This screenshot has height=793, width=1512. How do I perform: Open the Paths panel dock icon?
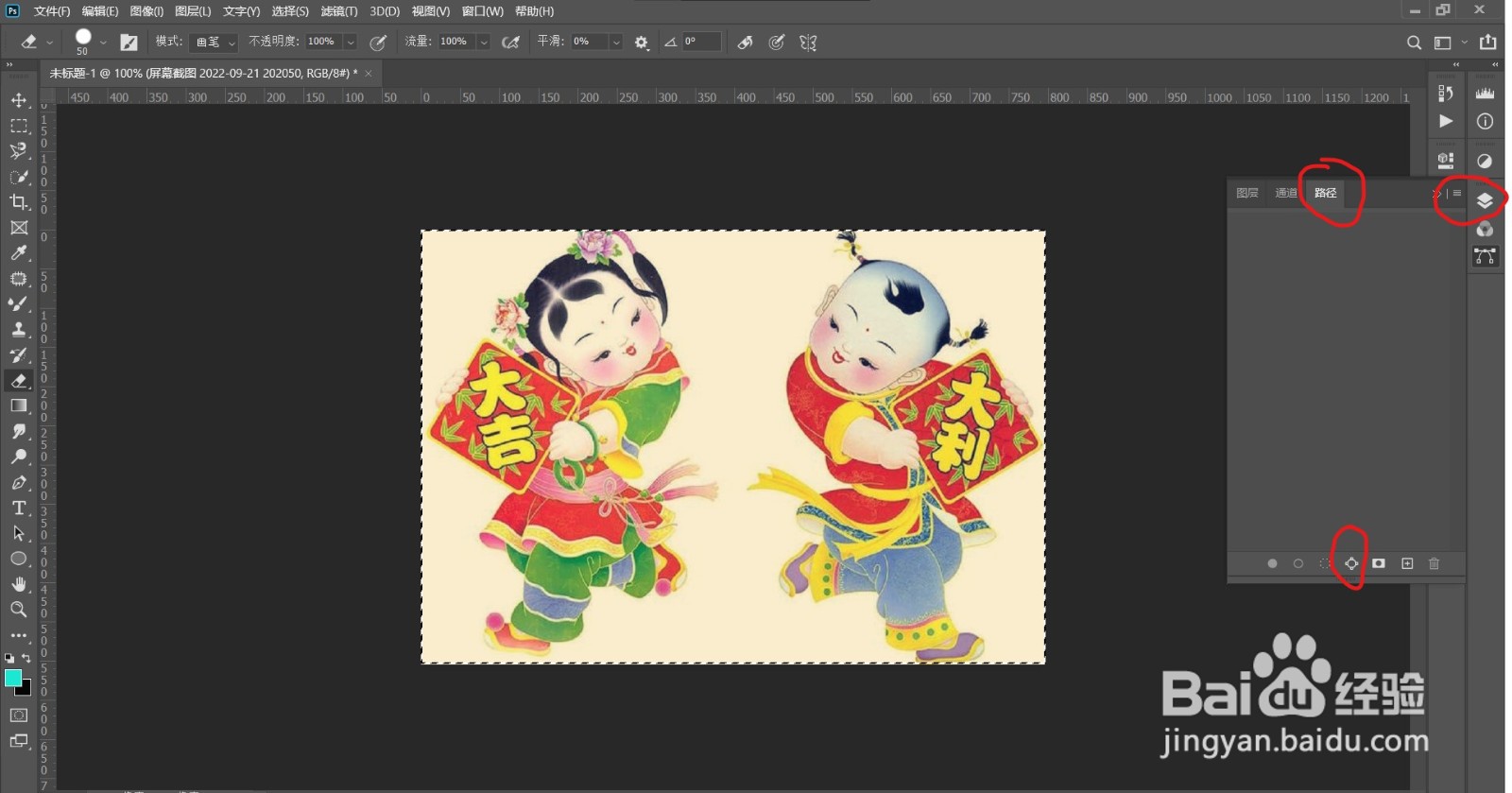coord(1485,257)
